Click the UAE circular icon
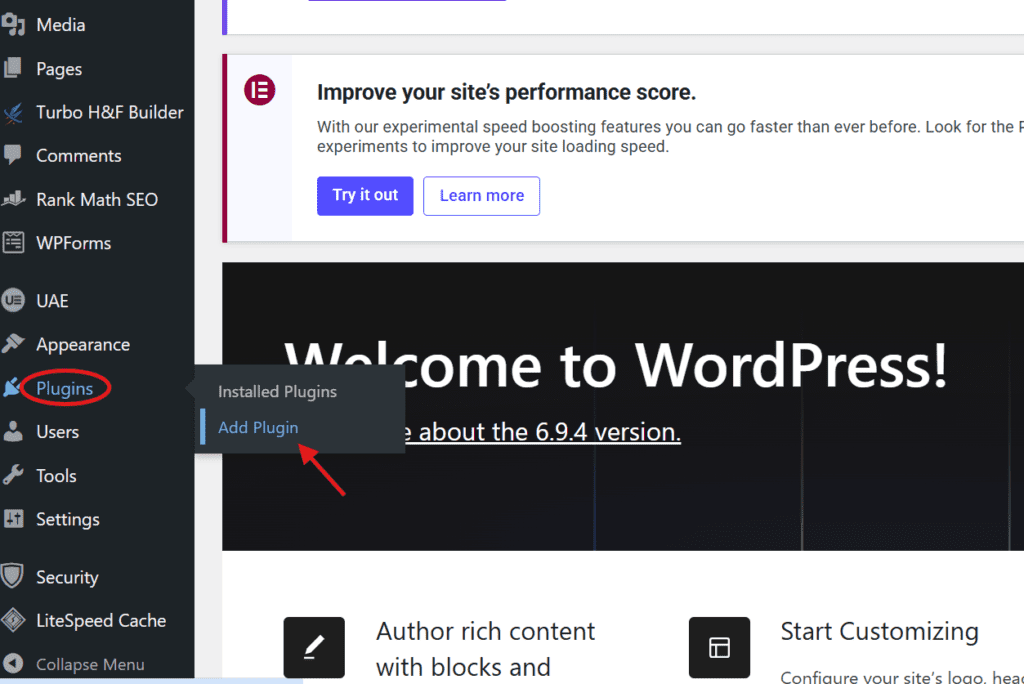Viewport: 1024px width, 684px height. pos(13,301)
